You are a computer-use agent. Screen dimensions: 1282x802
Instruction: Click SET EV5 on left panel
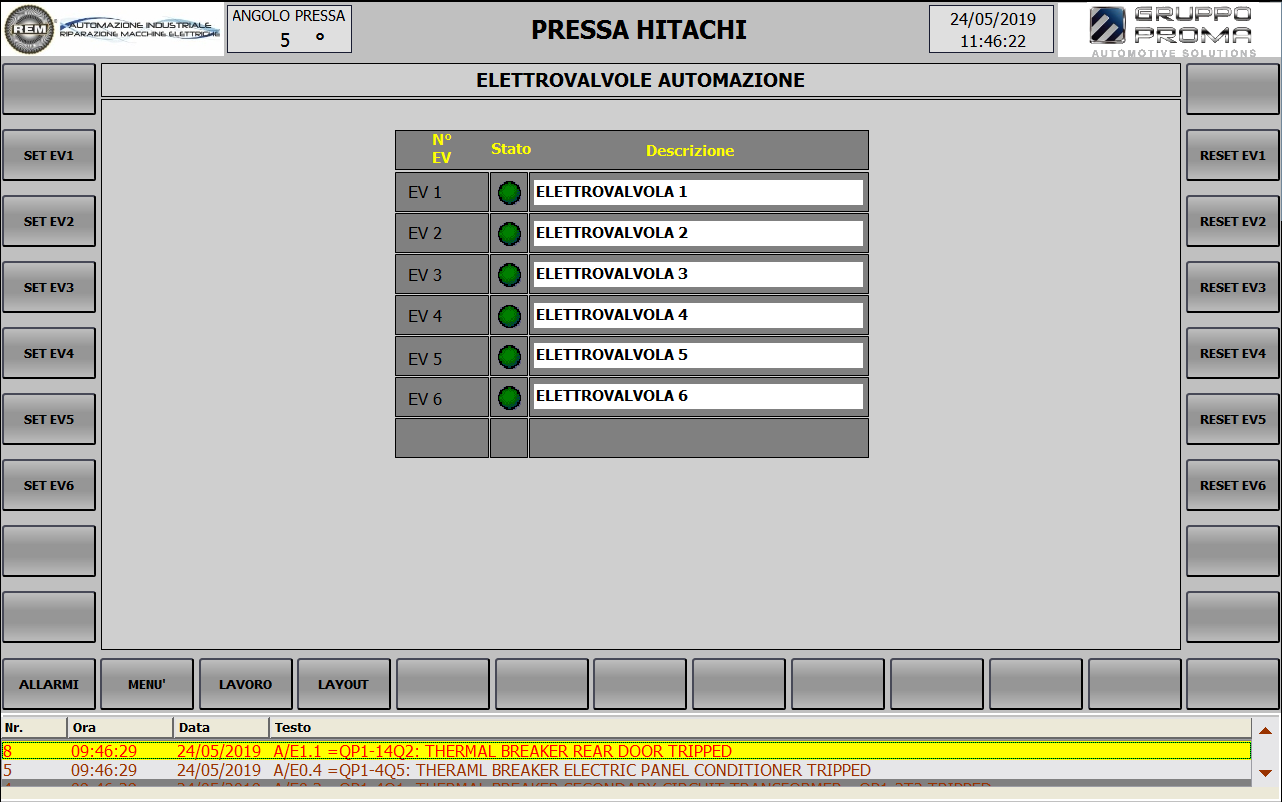[49, 419]
